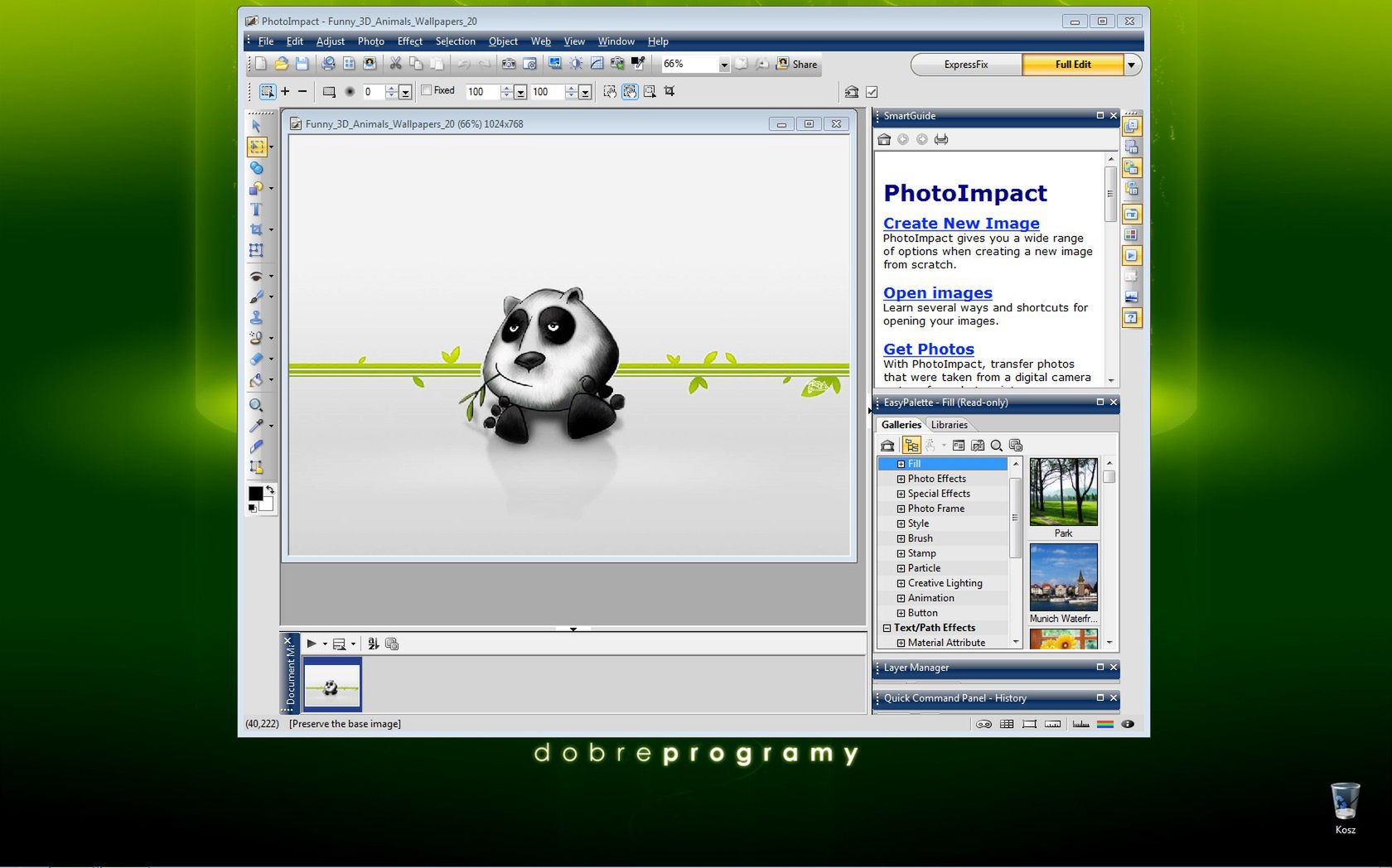Click the Print icon in toolbar
Image resolution: width=1392 pixels, height=868 pixels.
coord(329,64)
